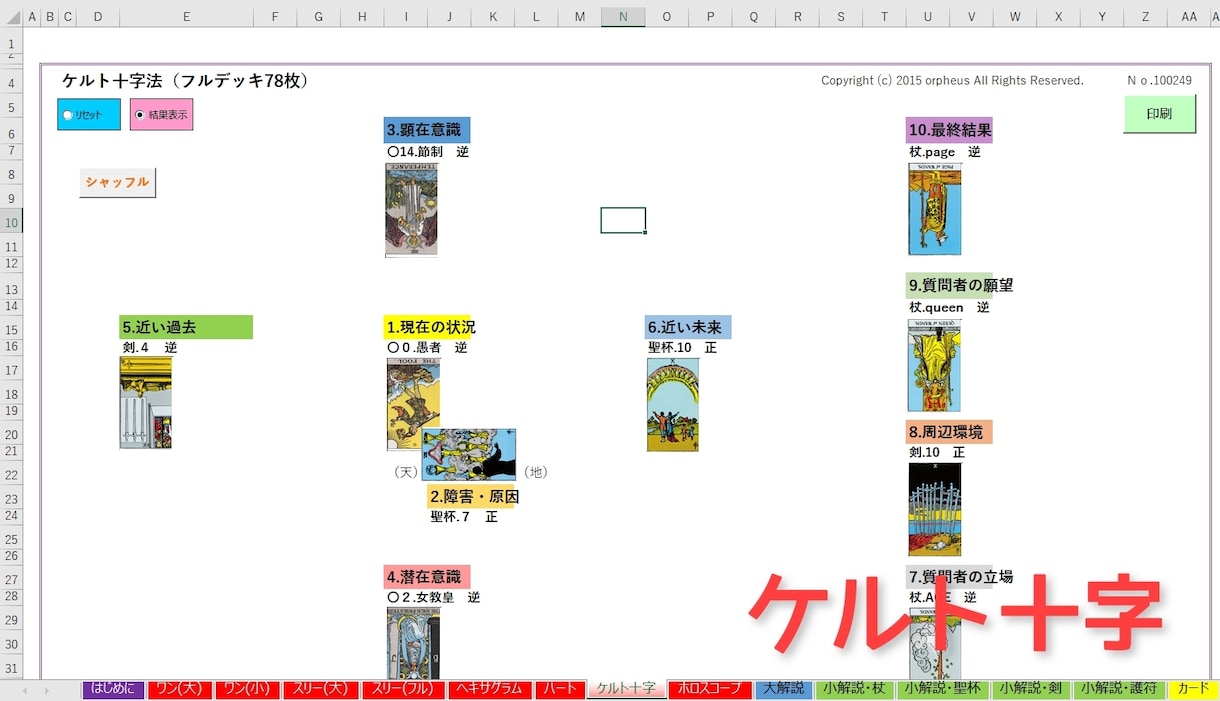Click the Ten of Swords card under 8.周辺環境

click(x=935, y=510)
